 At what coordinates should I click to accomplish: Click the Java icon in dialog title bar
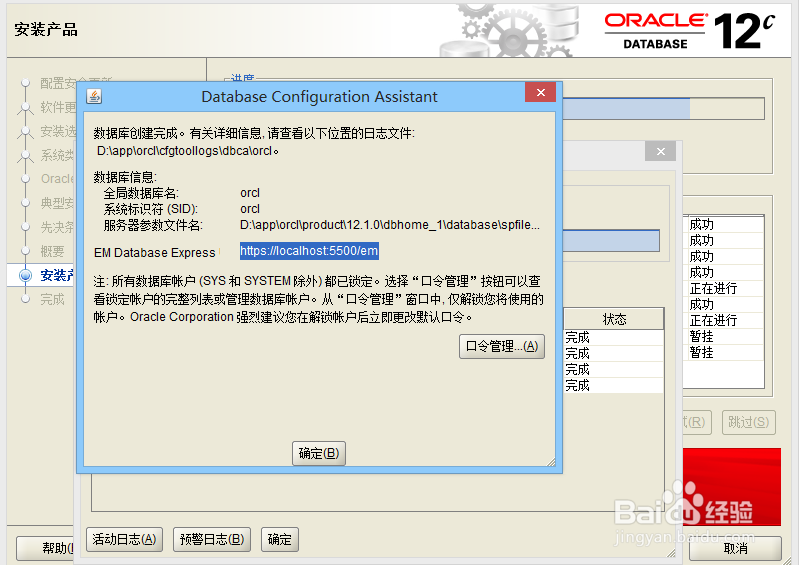[94, 96]
